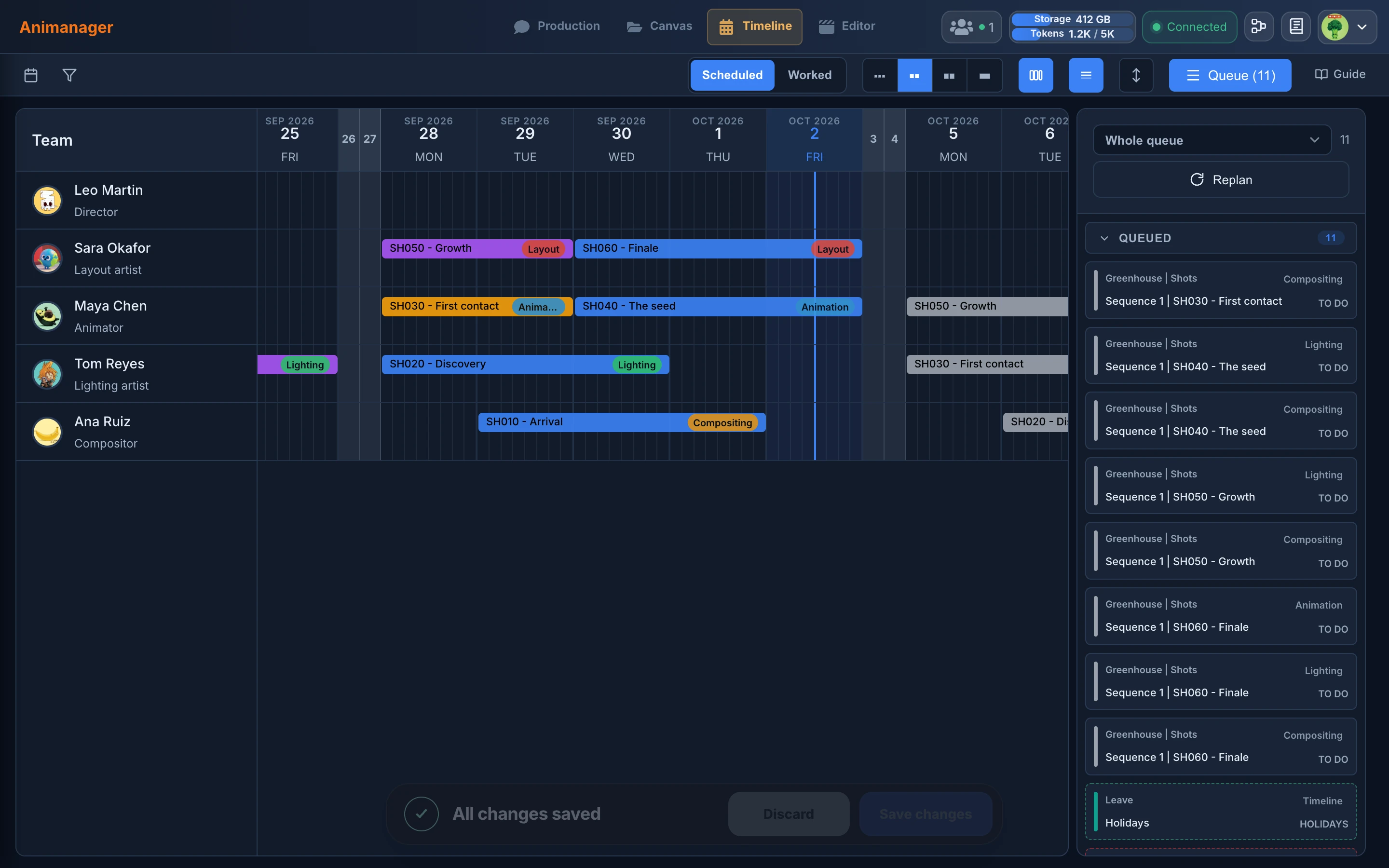1389x868 pixels.
Task: Select Maya's gray SH050 - Growth bar
Action: 987,307
